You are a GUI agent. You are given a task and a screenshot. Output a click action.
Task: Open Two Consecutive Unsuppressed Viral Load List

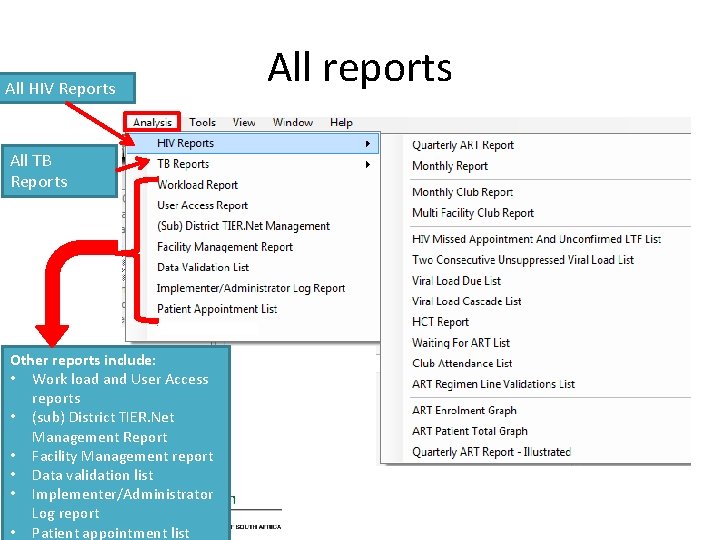pyautogui.click(x=523, y=260)
